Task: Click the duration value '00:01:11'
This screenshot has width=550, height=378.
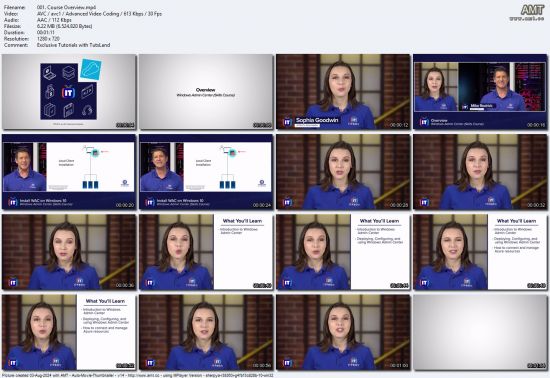Action: point(46,33)
